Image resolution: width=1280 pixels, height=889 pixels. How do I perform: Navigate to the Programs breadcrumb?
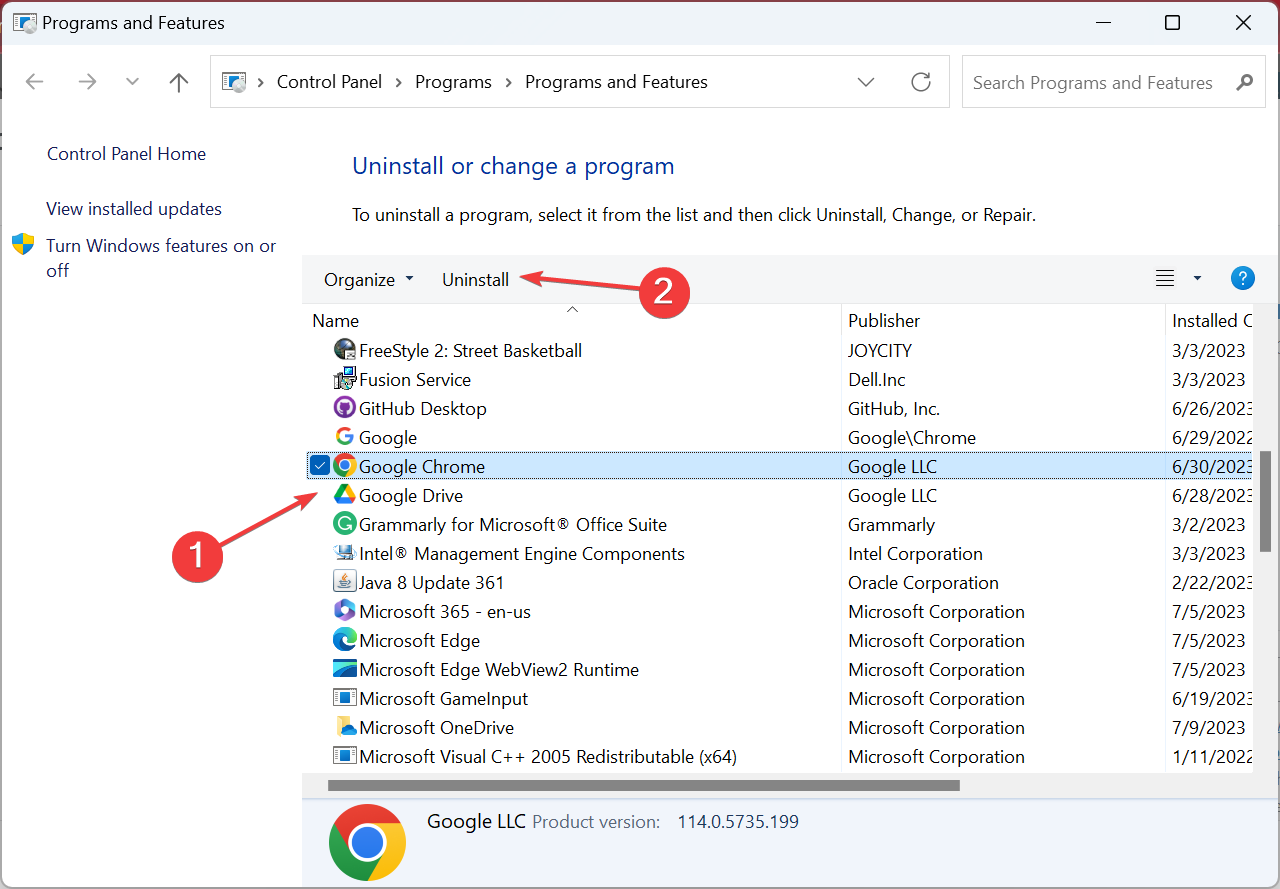click(x=453, y=82)
